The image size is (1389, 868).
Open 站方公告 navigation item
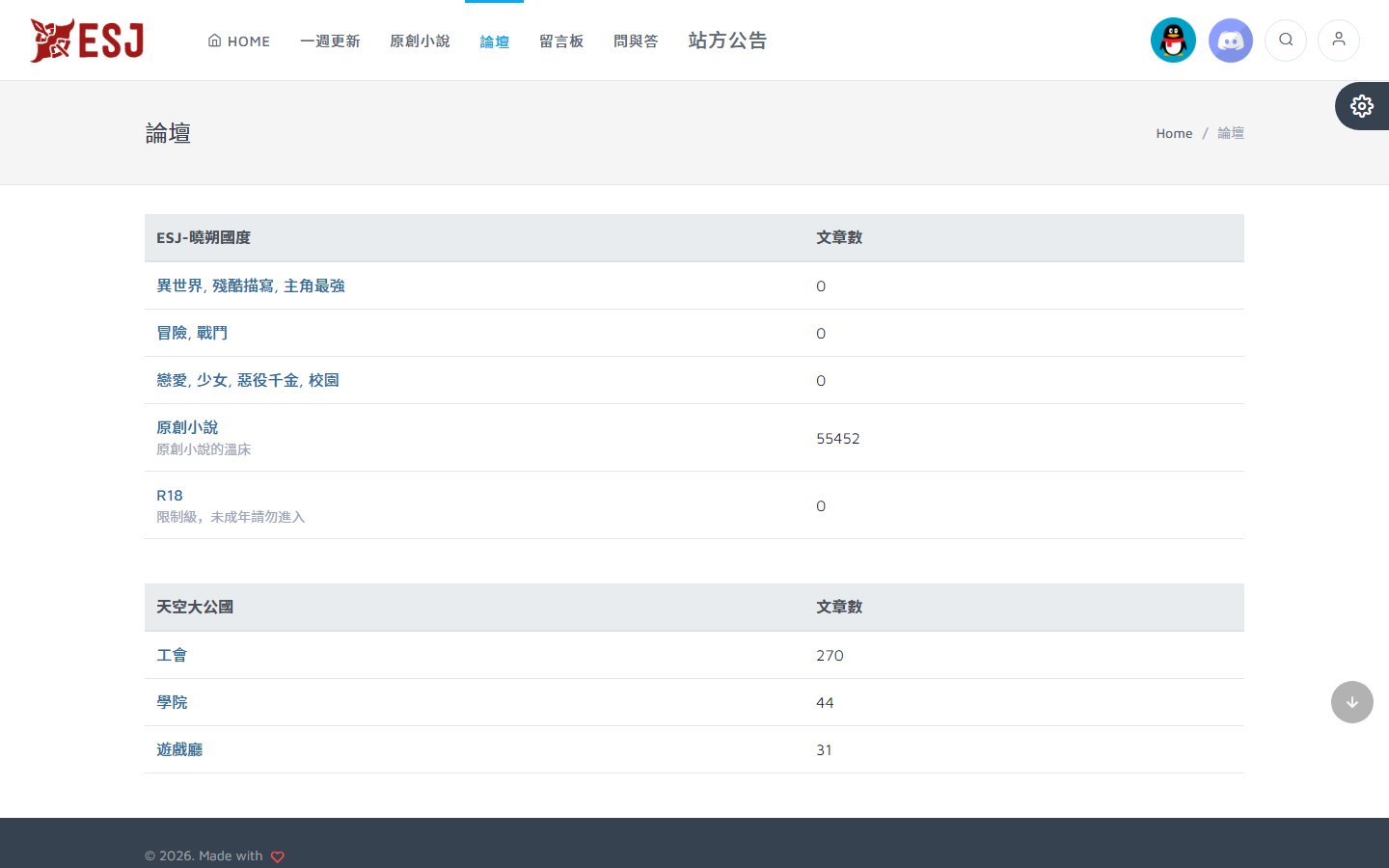point(727,41)
